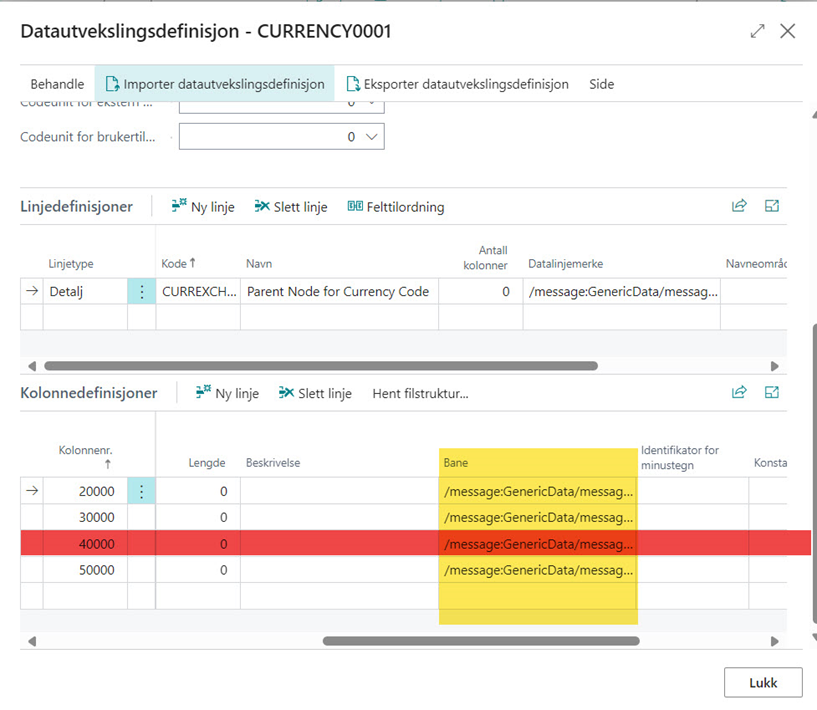This screenshot has width=817, height=710.
Task: Select column number 40000 cell
Action: pos(85,544)
